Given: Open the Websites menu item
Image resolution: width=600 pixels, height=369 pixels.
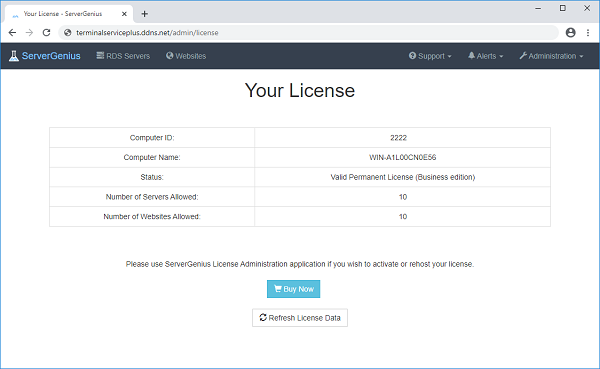Looking at the screenshot, I should tap(186, 56).
